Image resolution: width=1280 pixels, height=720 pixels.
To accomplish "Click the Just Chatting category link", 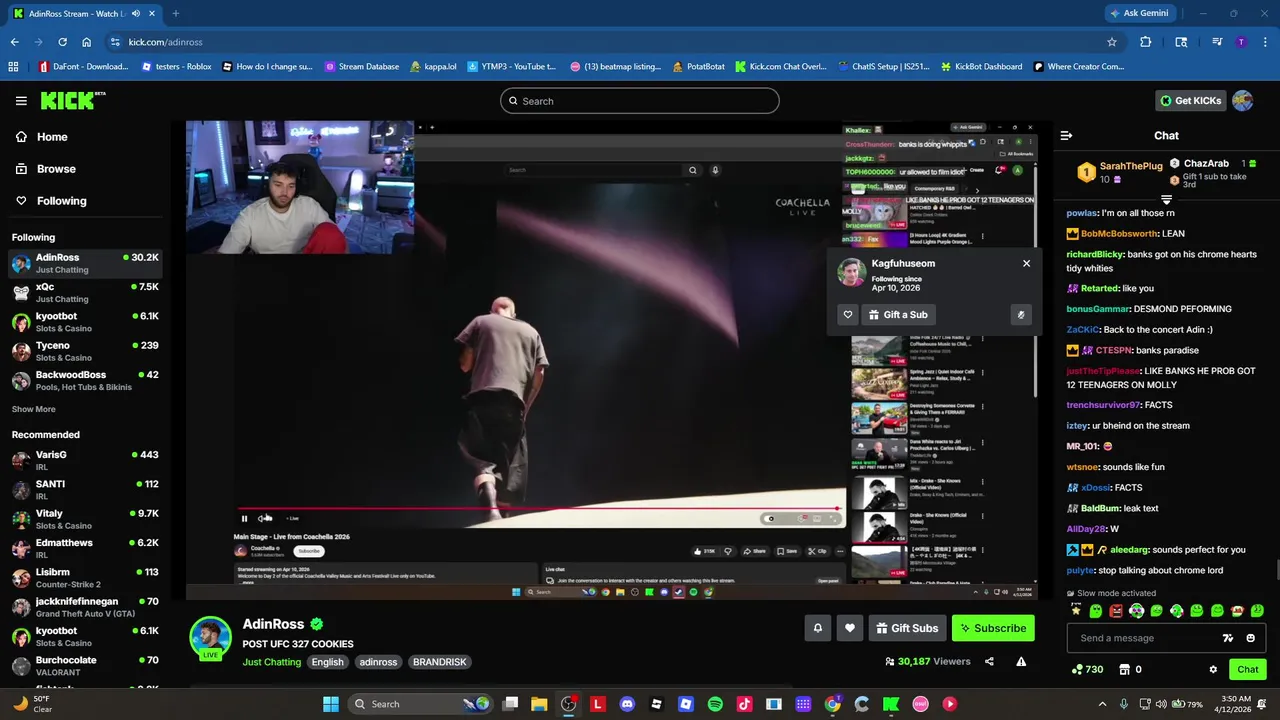I will (x=271, y=662).
